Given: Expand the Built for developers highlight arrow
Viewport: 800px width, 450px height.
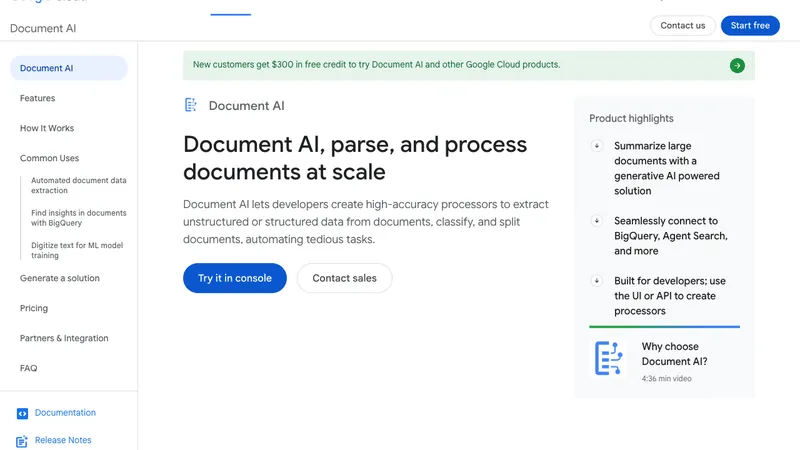Looking at the screenshot, I should (596, 281).
